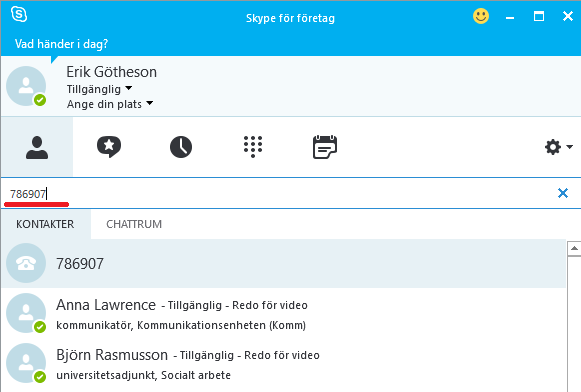Click the results list scroll up arrow
This screenshot has width=581, height=392.
(x=574, y=248)
